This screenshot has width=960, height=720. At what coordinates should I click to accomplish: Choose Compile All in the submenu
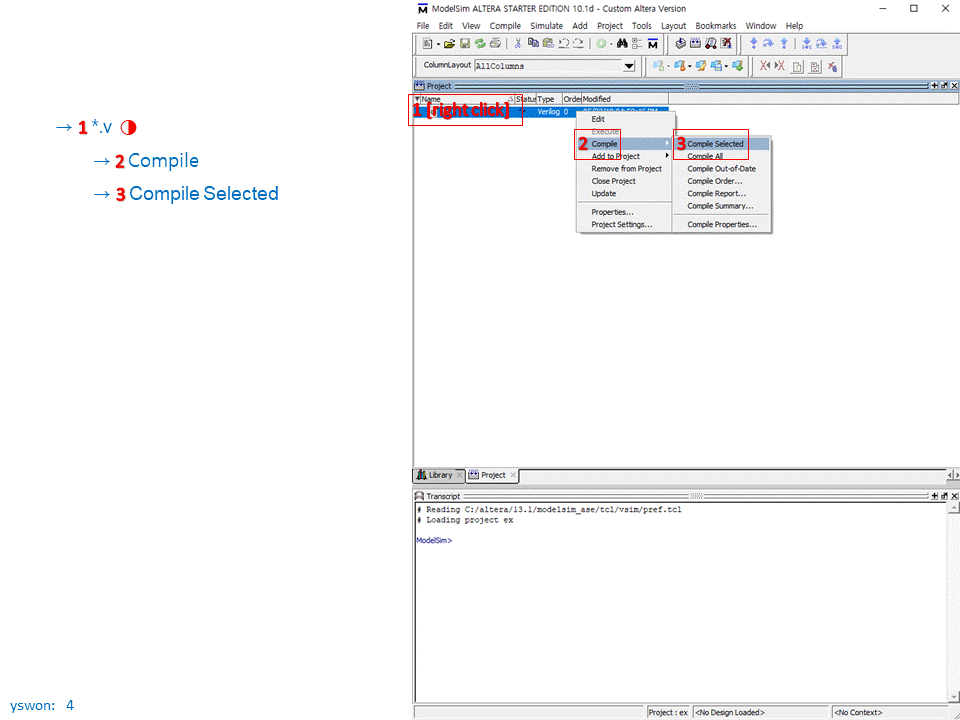coord(721,156)
